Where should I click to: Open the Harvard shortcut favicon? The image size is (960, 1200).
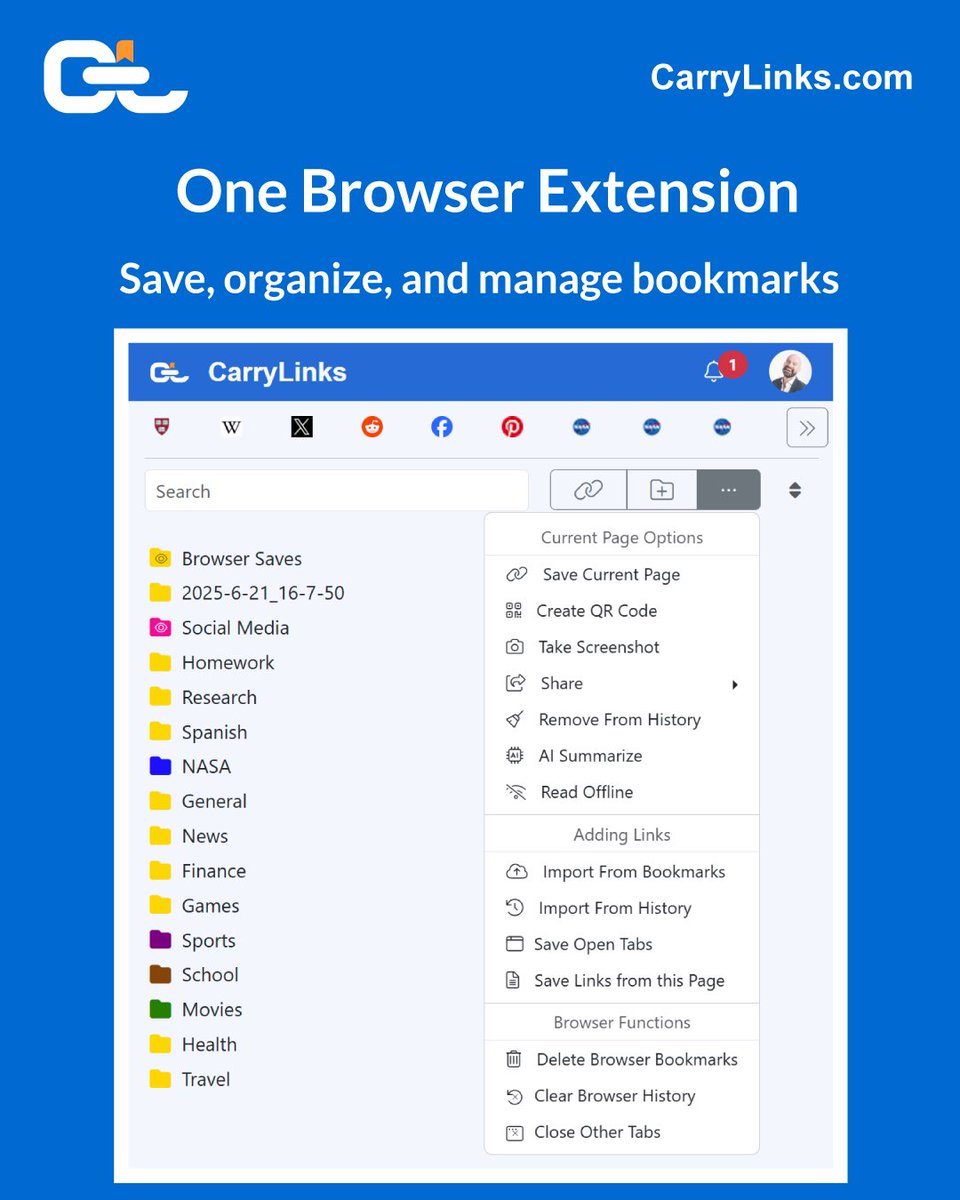click(x=162, y=427)
